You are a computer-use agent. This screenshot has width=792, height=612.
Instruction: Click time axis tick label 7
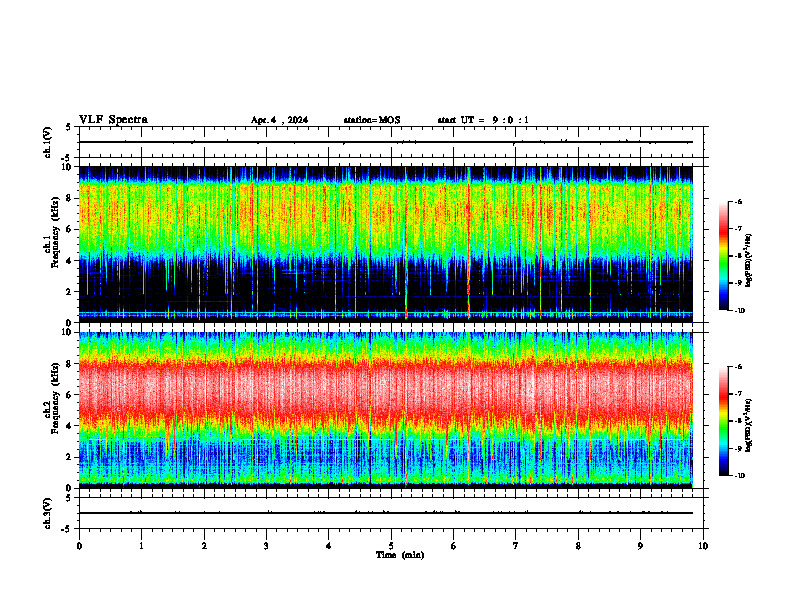[x=516, y=546]
